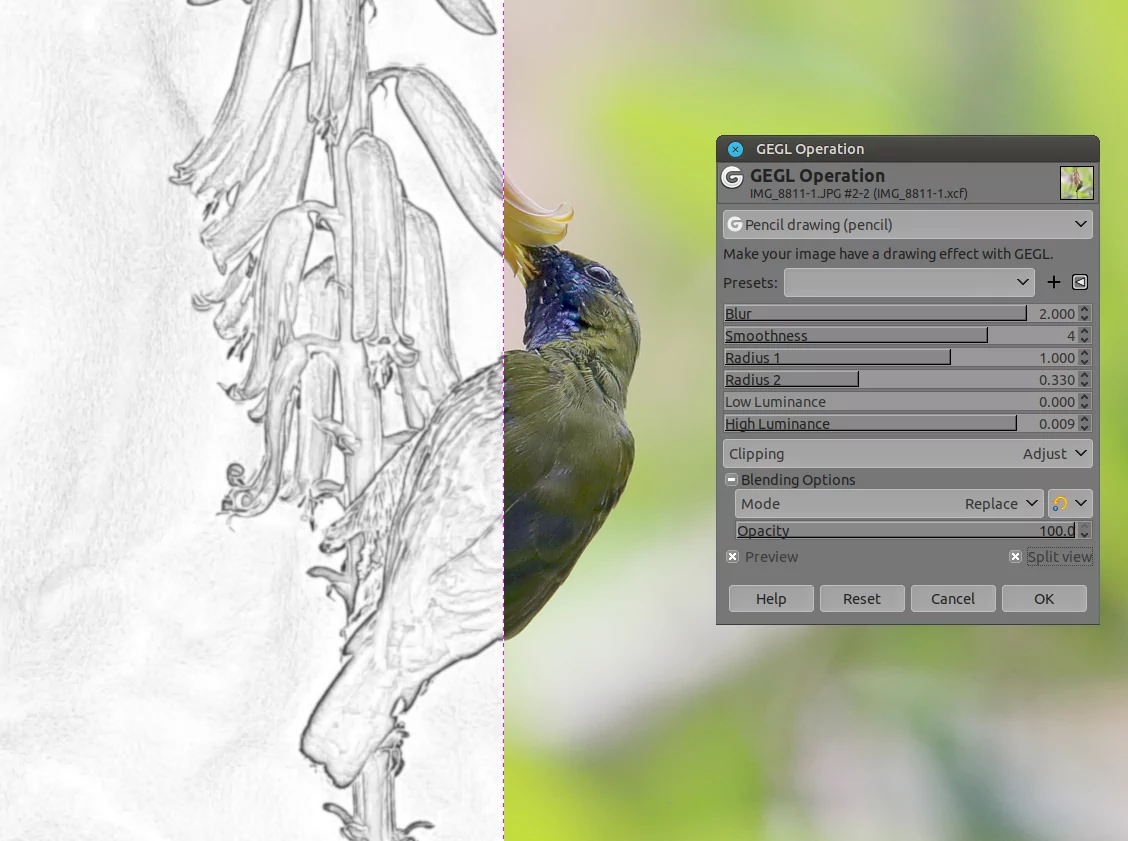The image size is (1128, 841).
Task: Disable the Split view checkbox
Action: [x=1015, y=557]
